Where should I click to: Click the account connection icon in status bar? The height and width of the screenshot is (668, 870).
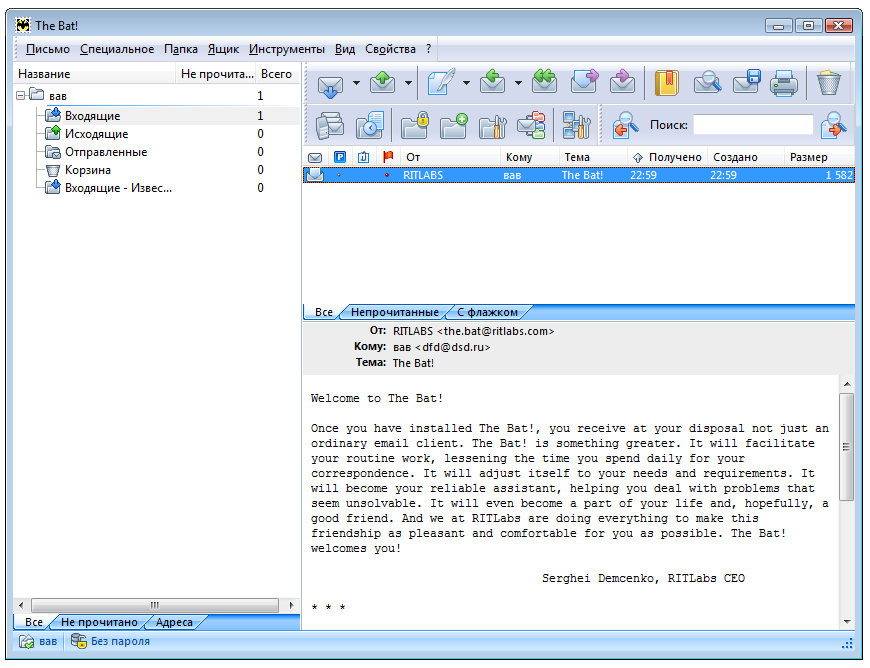(27, 642)
